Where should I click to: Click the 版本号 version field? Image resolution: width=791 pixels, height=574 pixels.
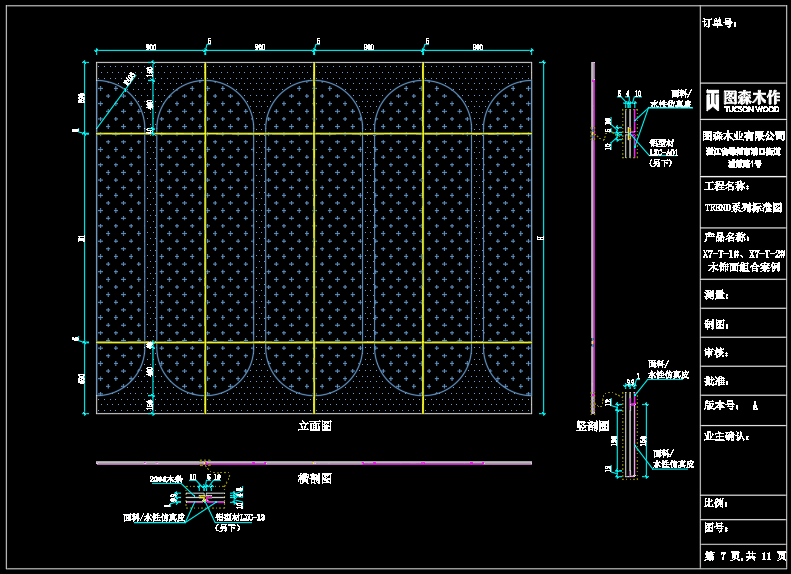tap(722, 407)
